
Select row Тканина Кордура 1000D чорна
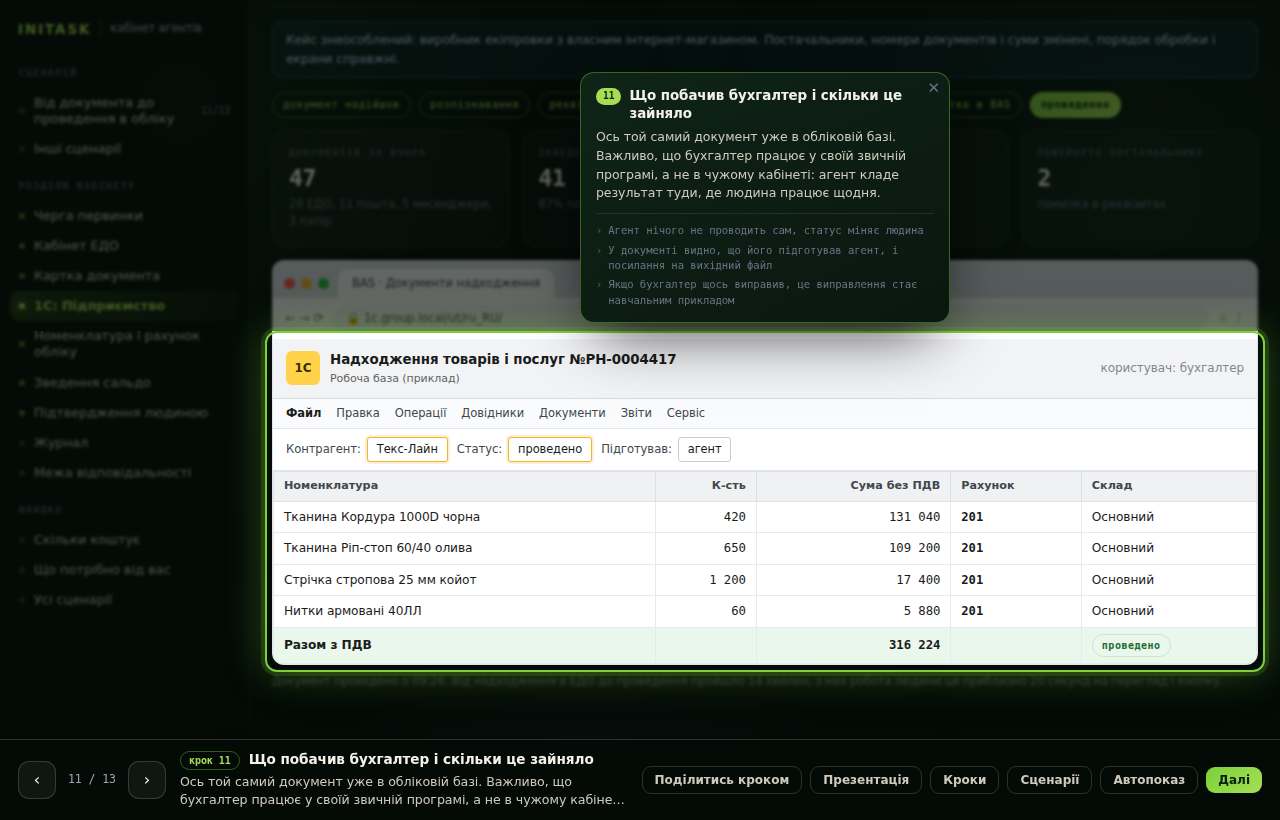(765, 517)
